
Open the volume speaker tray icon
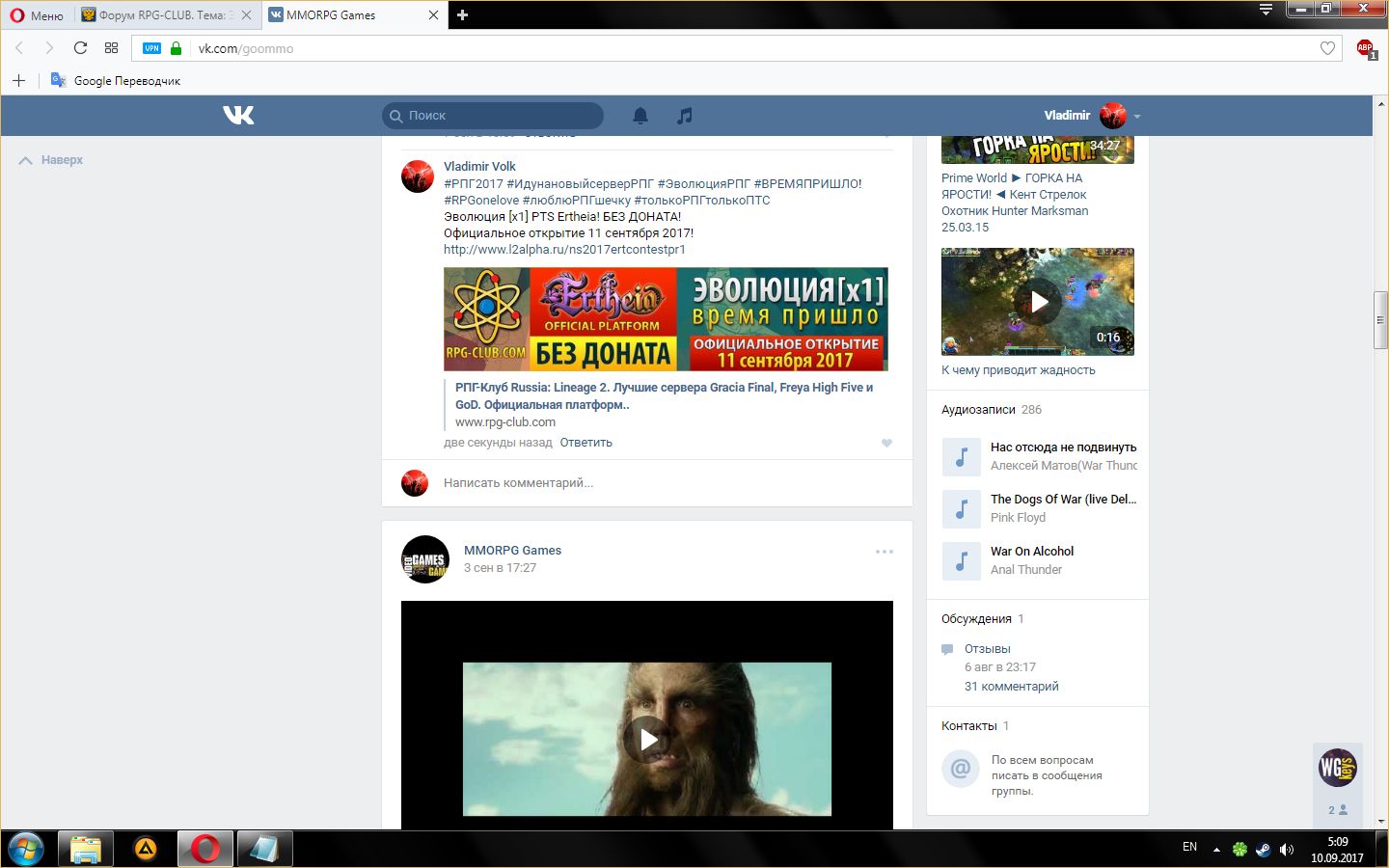pyautogui.click(x=1286, y=850)
